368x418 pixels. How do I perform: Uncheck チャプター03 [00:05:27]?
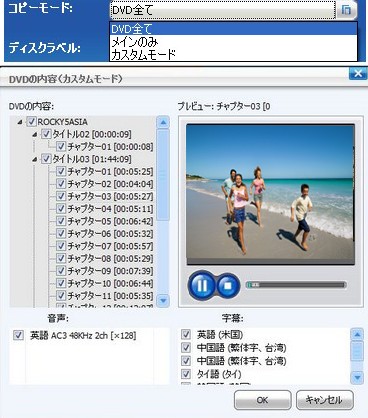(x=61, y=196)
